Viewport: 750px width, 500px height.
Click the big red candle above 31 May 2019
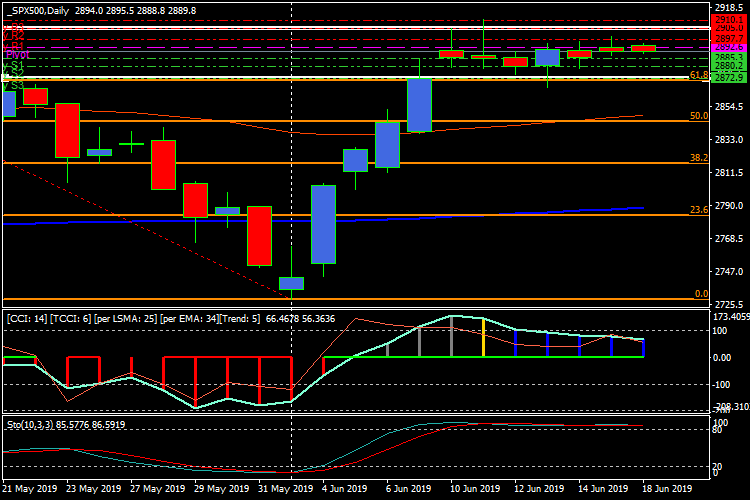[x=259, y=236]
